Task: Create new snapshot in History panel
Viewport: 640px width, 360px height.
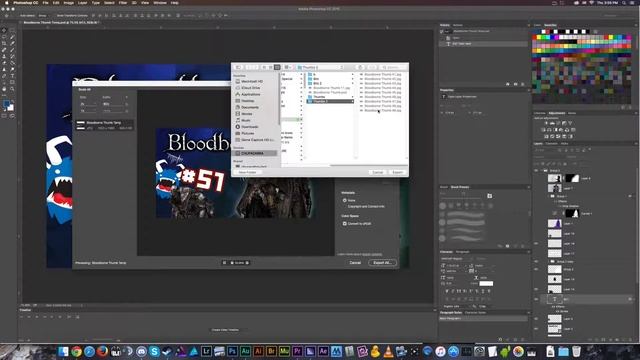Action: point(515,84)
